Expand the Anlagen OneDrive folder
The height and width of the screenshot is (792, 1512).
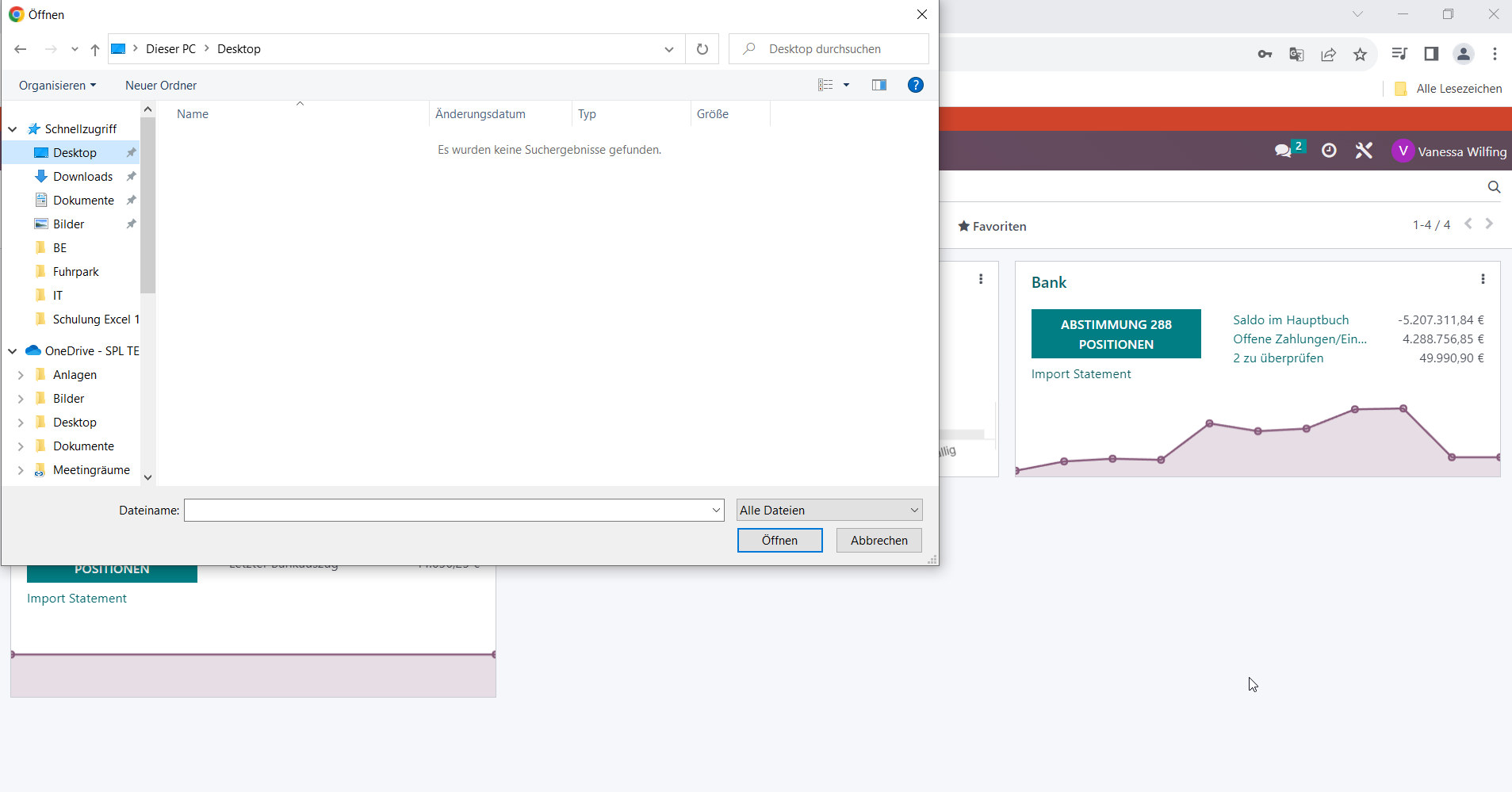[x=21, y=375]
